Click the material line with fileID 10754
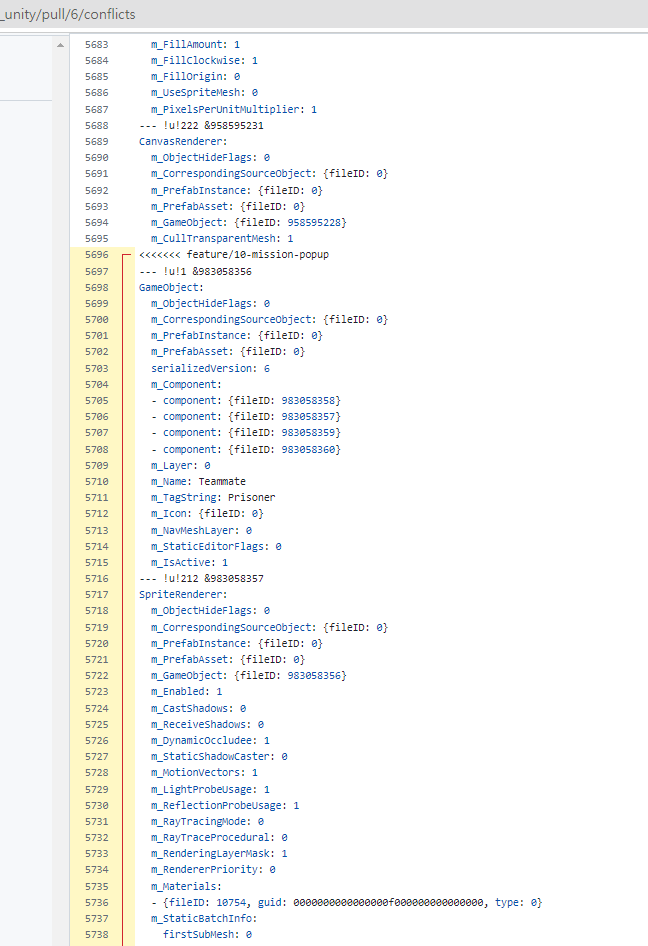 click(346, 903)
